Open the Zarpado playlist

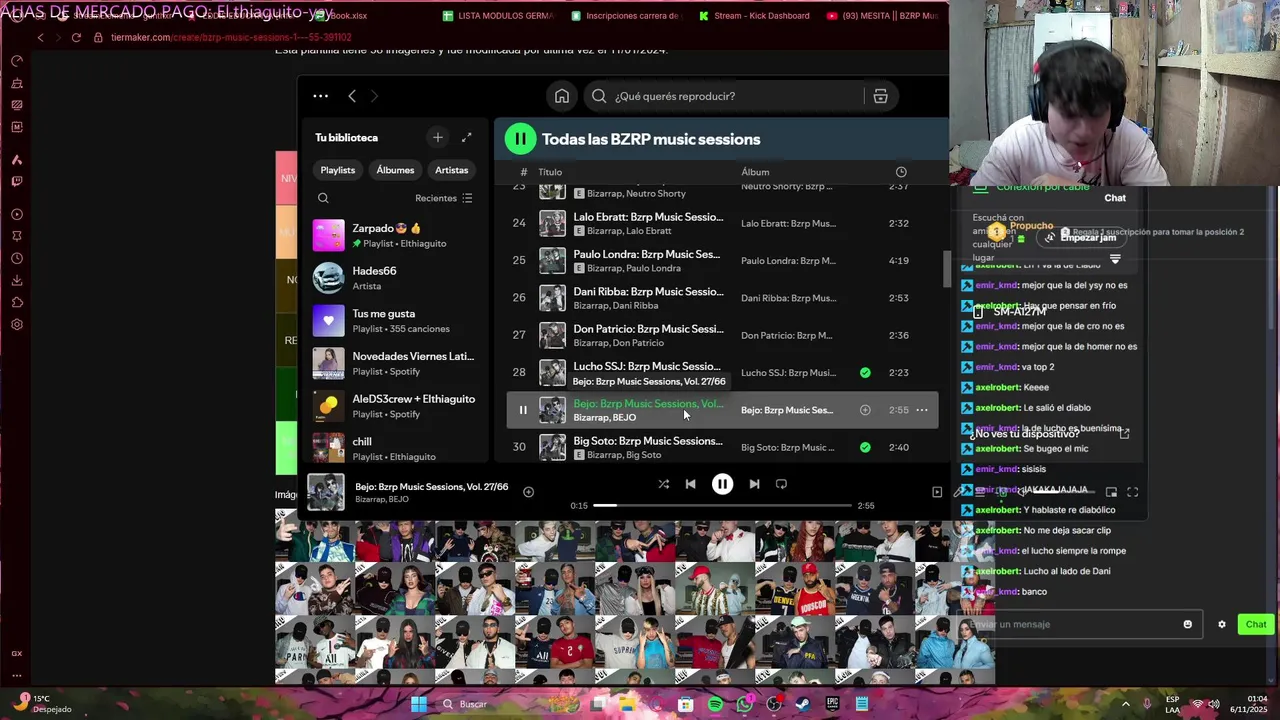click(x=395, y=235)
